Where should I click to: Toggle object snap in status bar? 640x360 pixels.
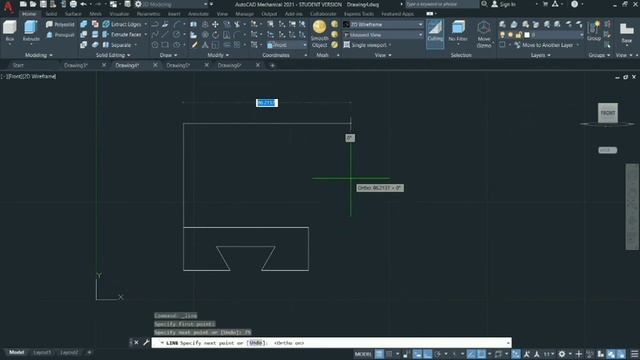tap(481, 354)
